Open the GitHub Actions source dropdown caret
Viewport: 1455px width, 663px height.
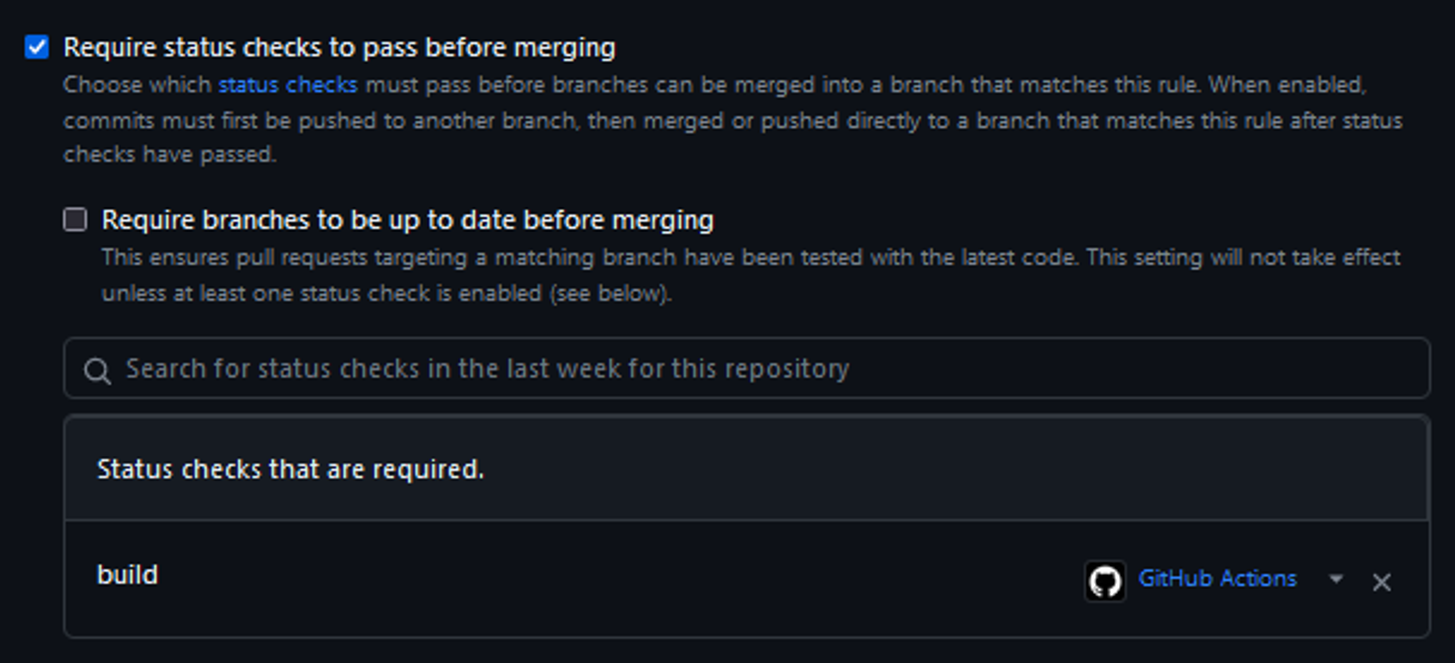(1337, 580)
